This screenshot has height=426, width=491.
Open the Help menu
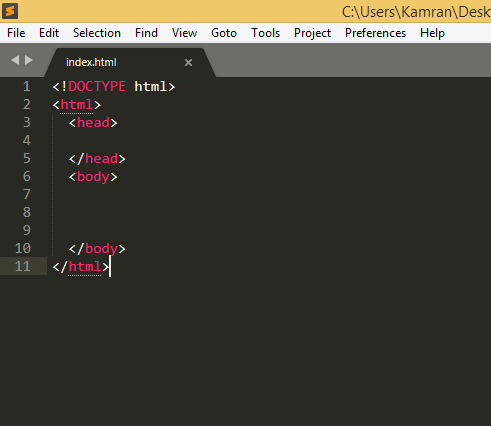coord(432,33)
